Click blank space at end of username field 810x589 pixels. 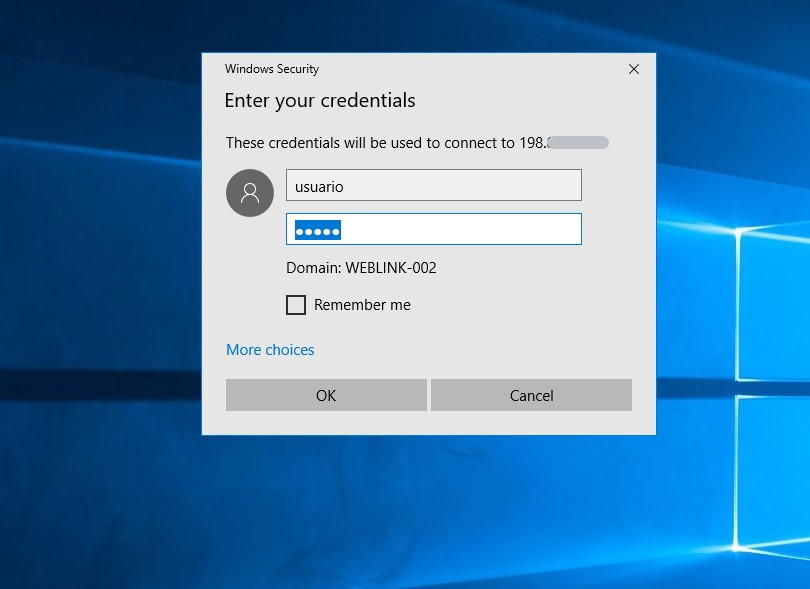point(500,186)
